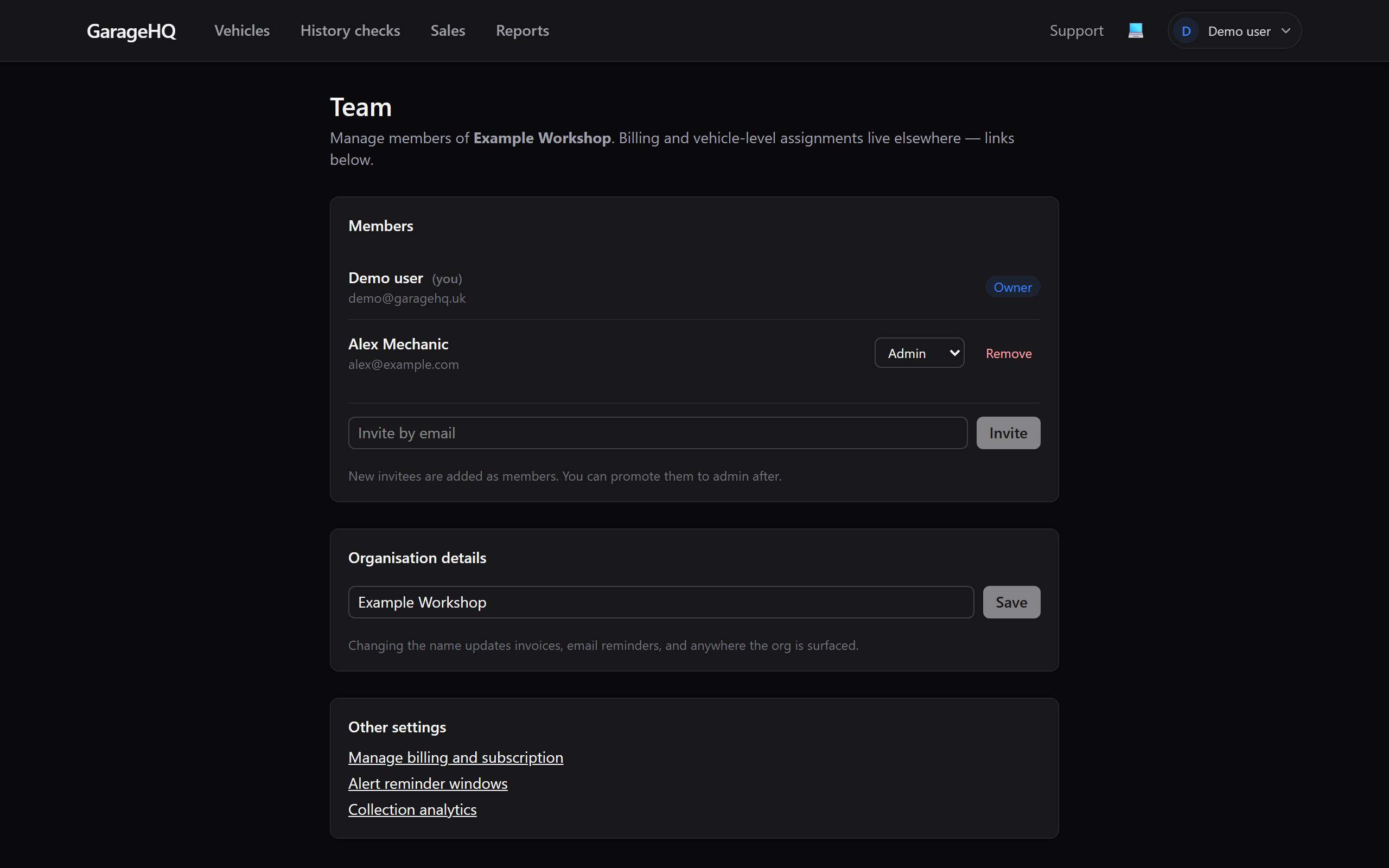Screen dimensions: 1389x868
Task: Click the demo@garagehq.uk email
Action: (407, 298)
